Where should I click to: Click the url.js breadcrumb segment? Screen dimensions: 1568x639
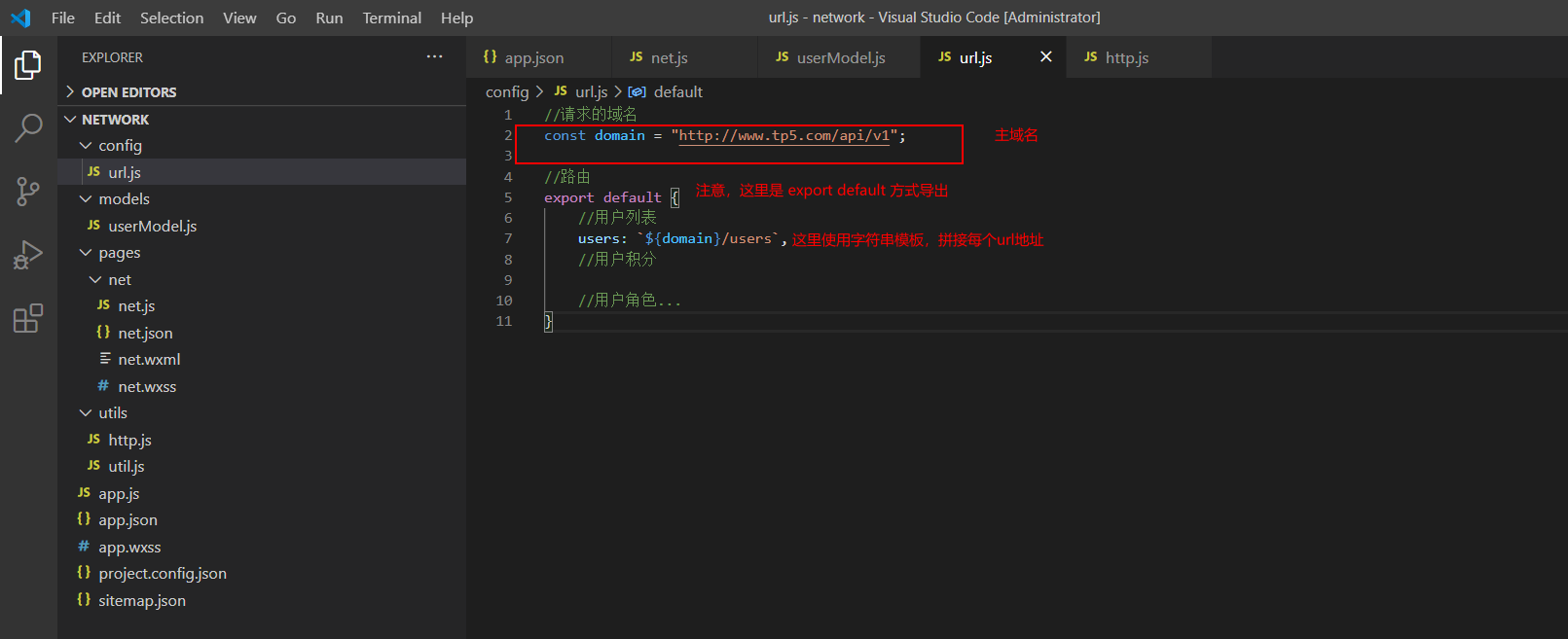pyautogui.click(x=581, y=92)
